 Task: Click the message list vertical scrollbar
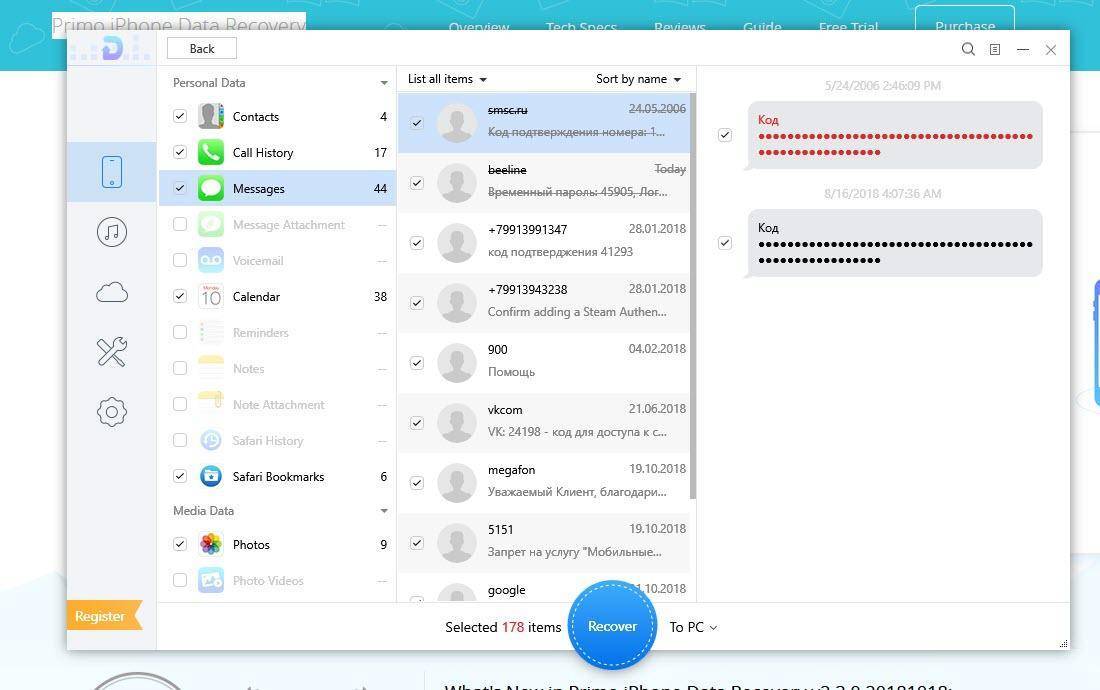[x=693, y=300]
